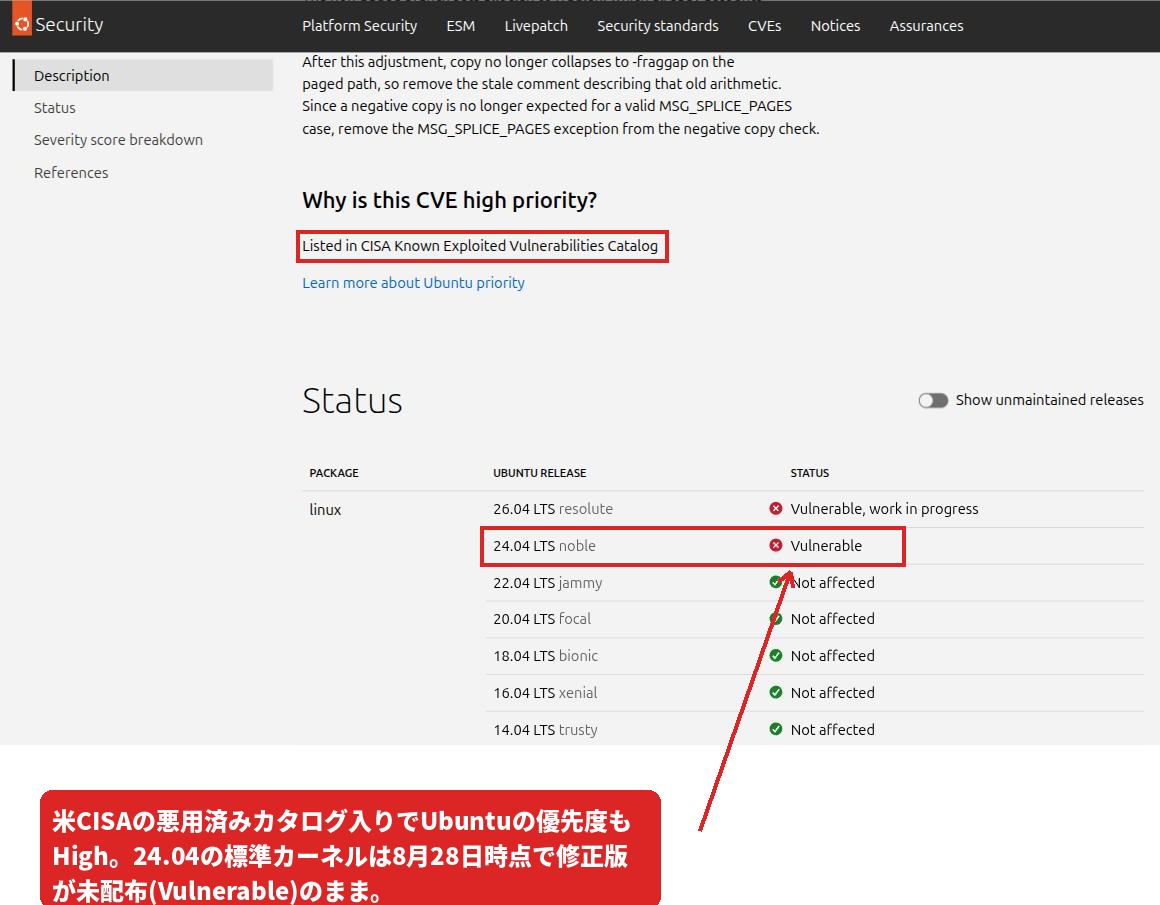
Task: Click the STATUS column header
Action: click(810, 473)
